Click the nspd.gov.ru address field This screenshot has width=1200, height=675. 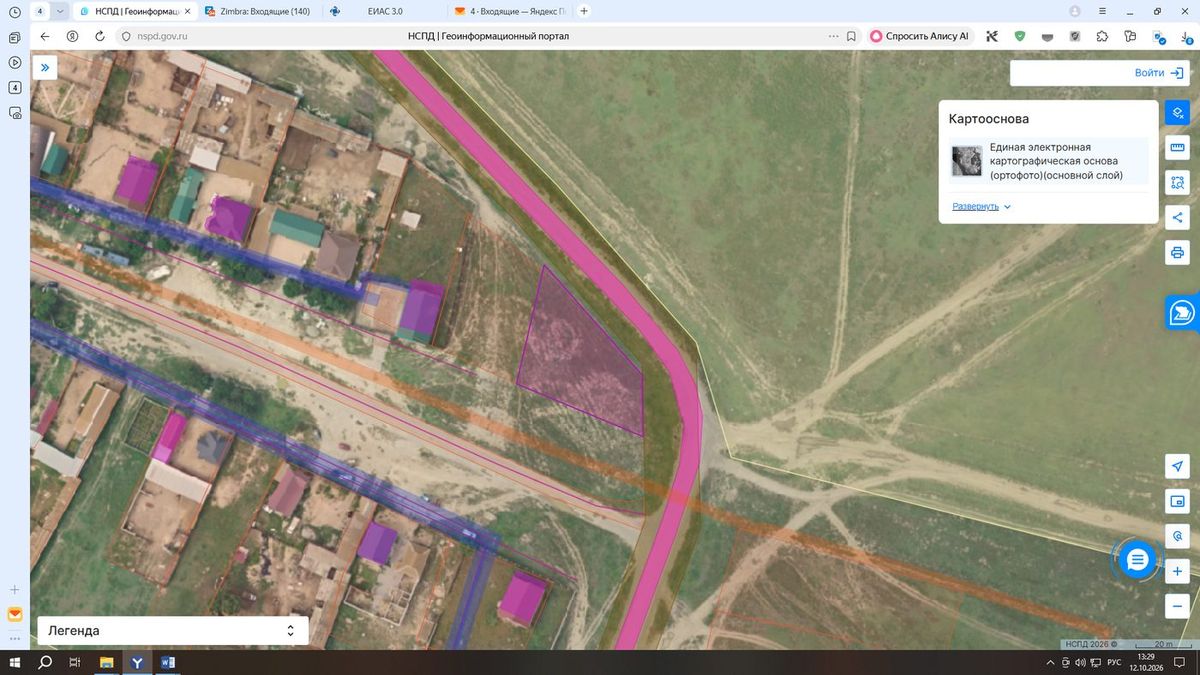click(x=162, y=36)
